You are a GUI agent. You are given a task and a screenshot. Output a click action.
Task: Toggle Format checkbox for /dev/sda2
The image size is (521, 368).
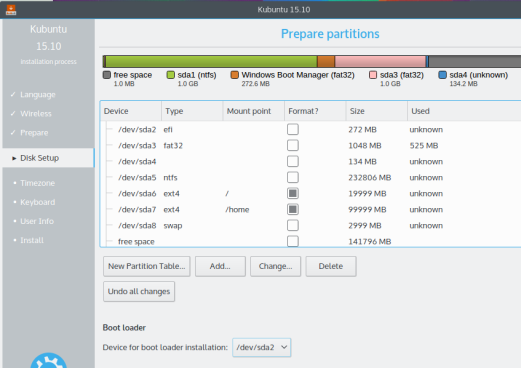click(x=293, y=129)
